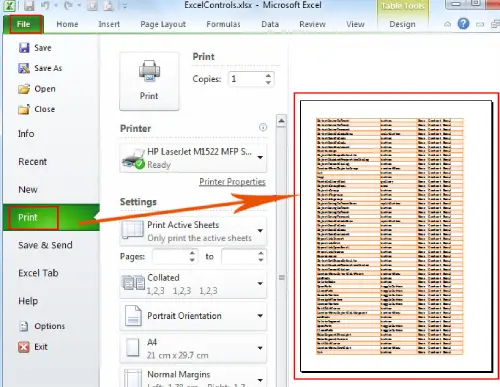
Task: Click the Portrait Orientation page icon
Action: coord(133,315)
